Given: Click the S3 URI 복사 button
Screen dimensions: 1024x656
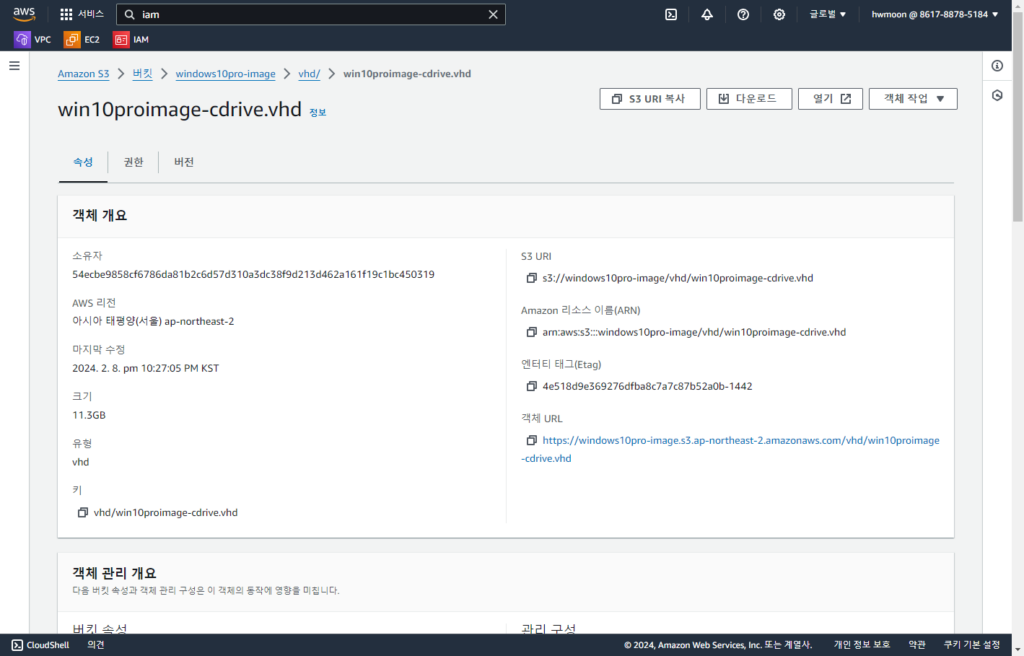Looking at the screenshot, I should point(650,99).
